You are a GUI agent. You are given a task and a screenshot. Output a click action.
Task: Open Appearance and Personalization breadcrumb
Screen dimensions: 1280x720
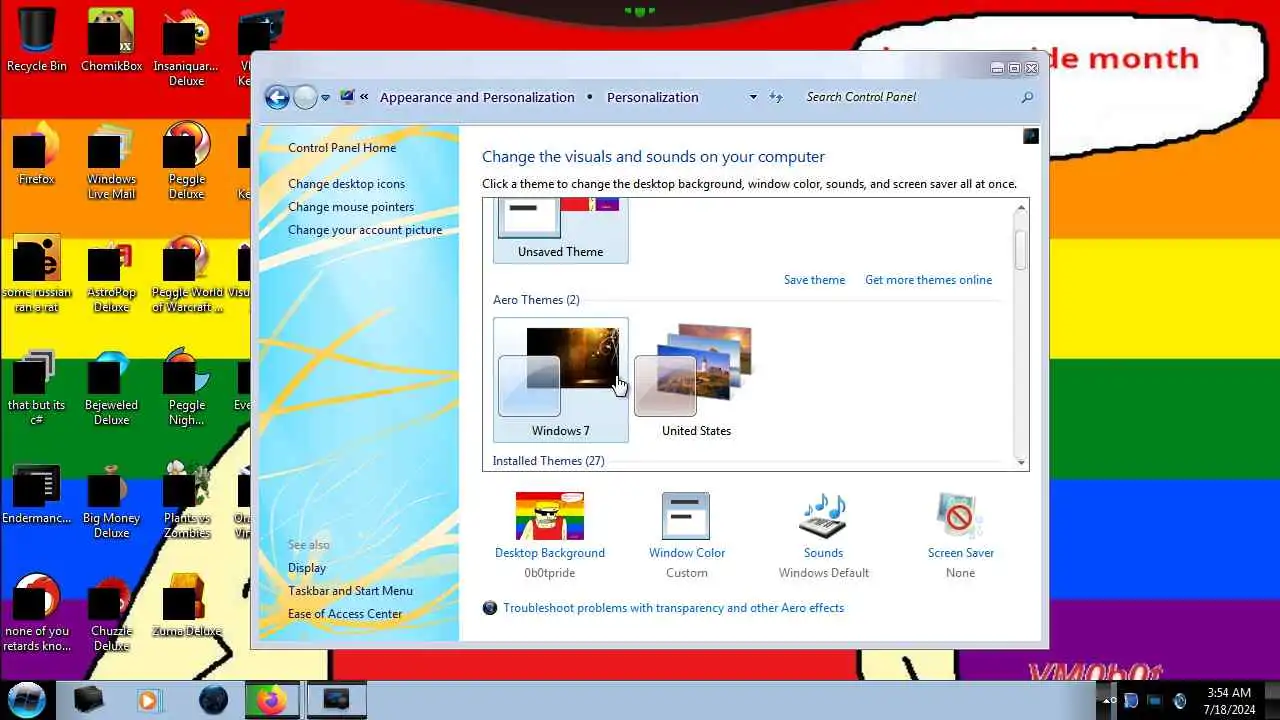click(x=477, y=97)
